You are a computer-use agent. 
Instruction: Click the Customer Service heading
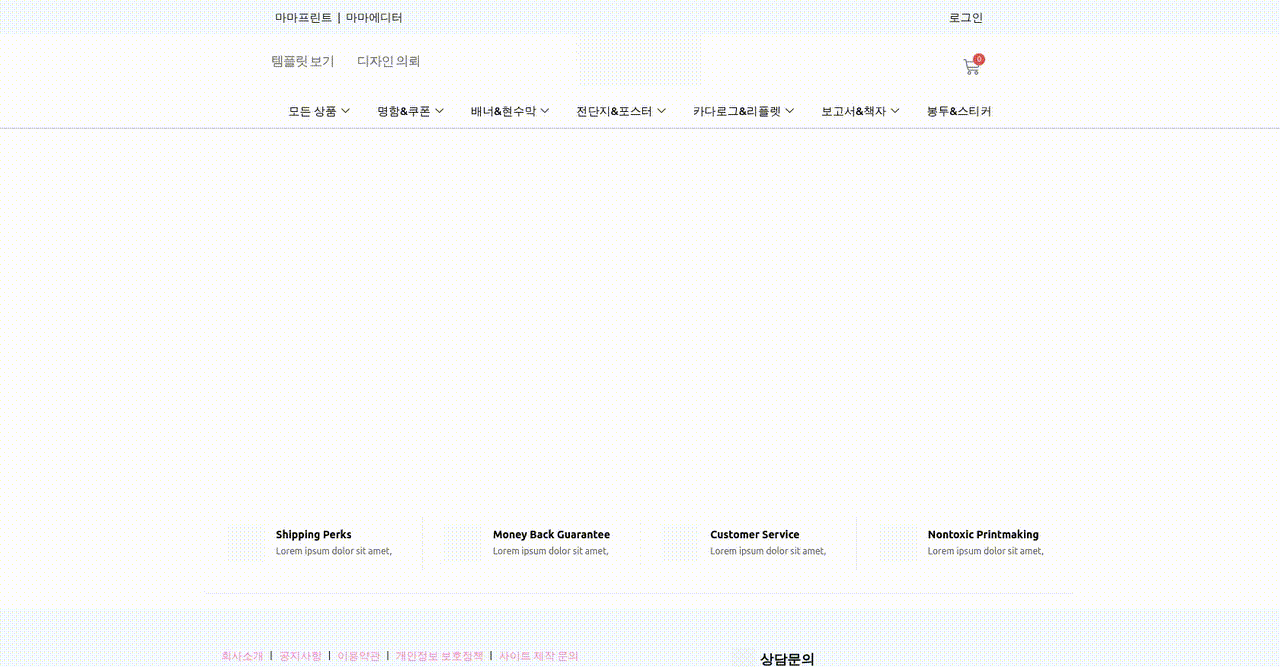[755, 534]
